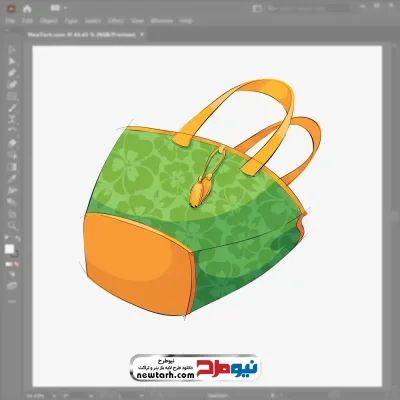Open the Object menu

coord(49,21)
